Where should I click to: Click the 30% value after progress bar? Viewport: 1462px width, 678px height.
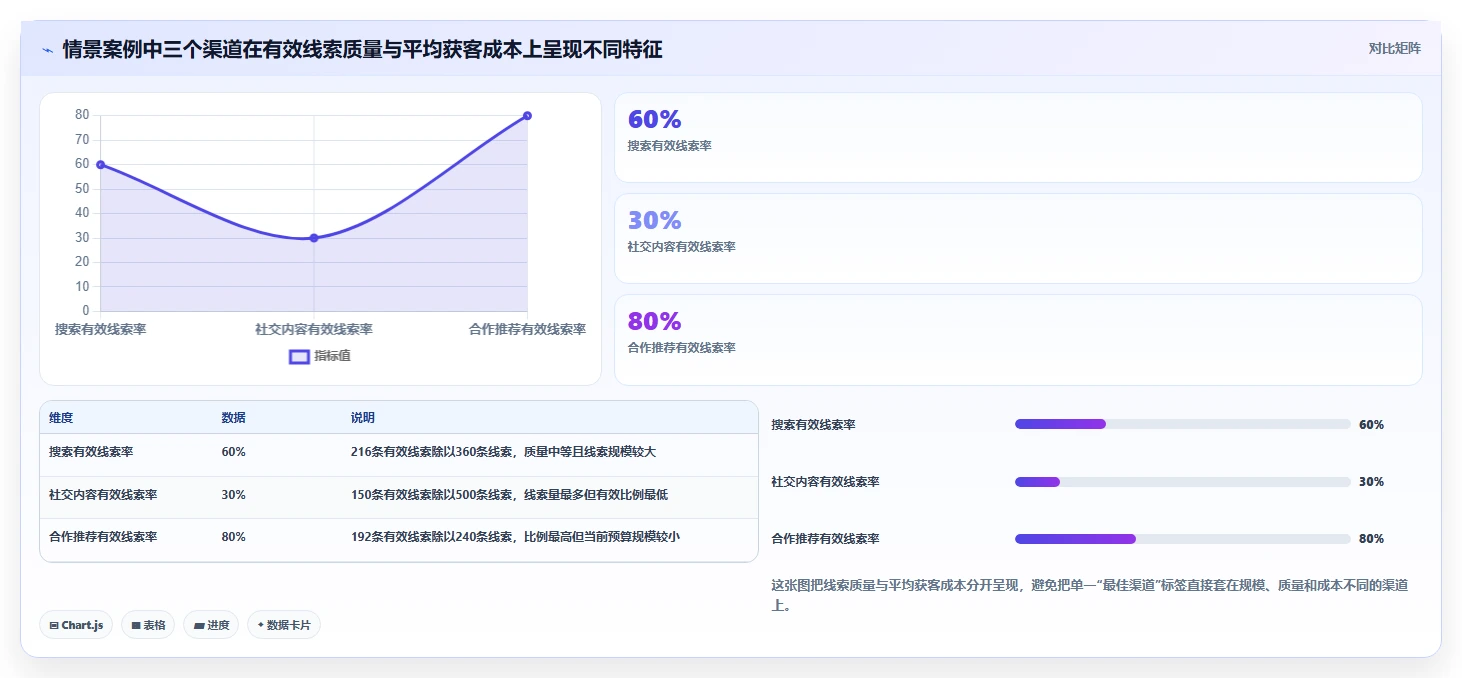click(x=1371, y=482)
